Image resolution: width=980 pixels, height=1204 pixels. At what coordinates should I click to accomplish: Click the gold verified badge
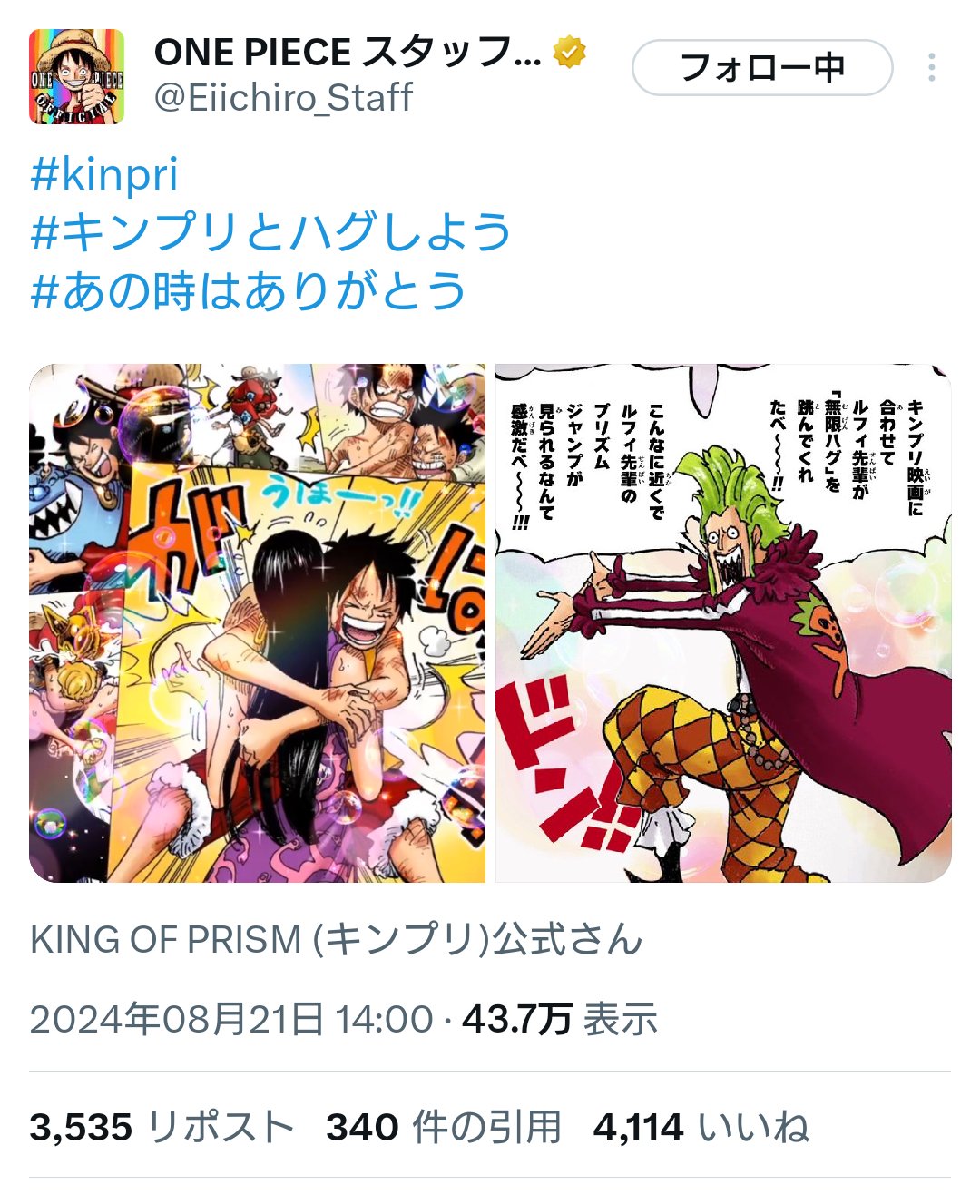[x=570, y=53]
